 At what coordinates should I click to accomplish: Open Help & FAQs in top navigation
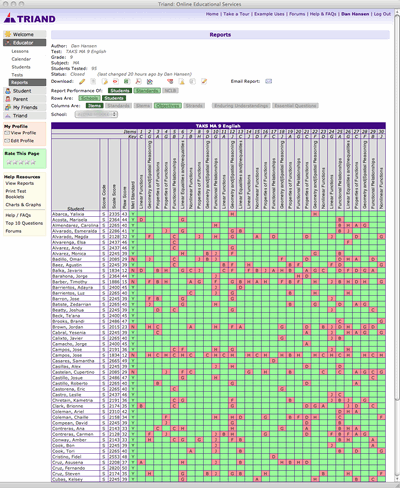pos(323,14)
